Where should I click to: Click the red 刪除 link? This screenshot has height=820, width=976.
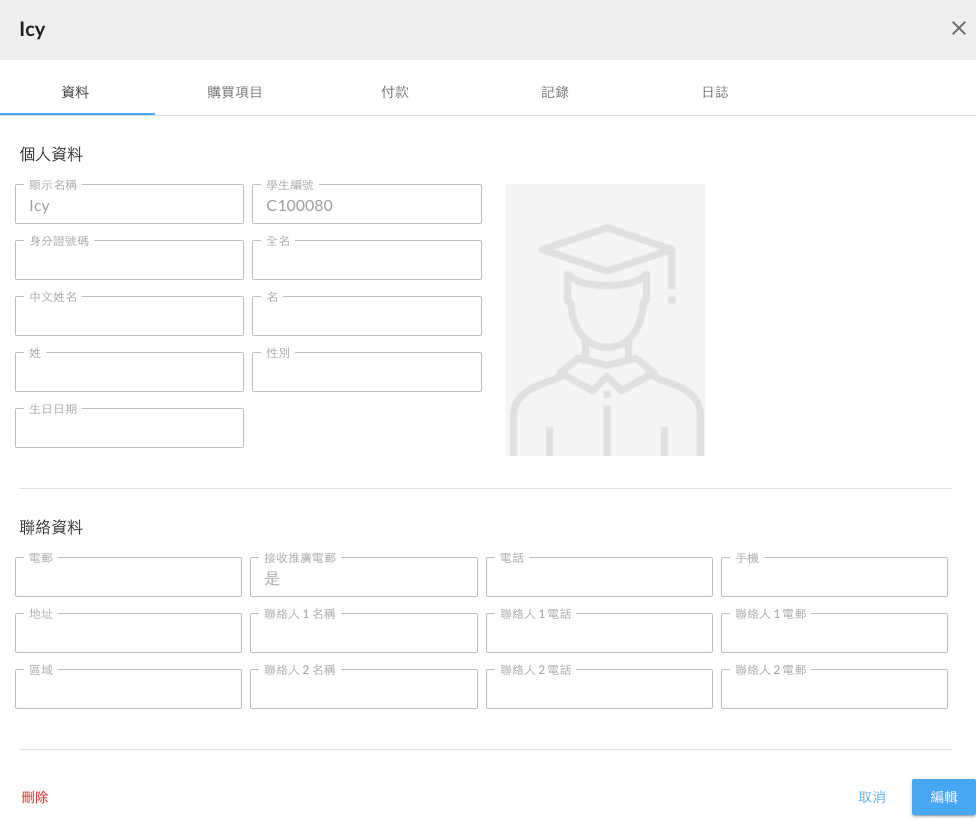click(x=35, y=797)
